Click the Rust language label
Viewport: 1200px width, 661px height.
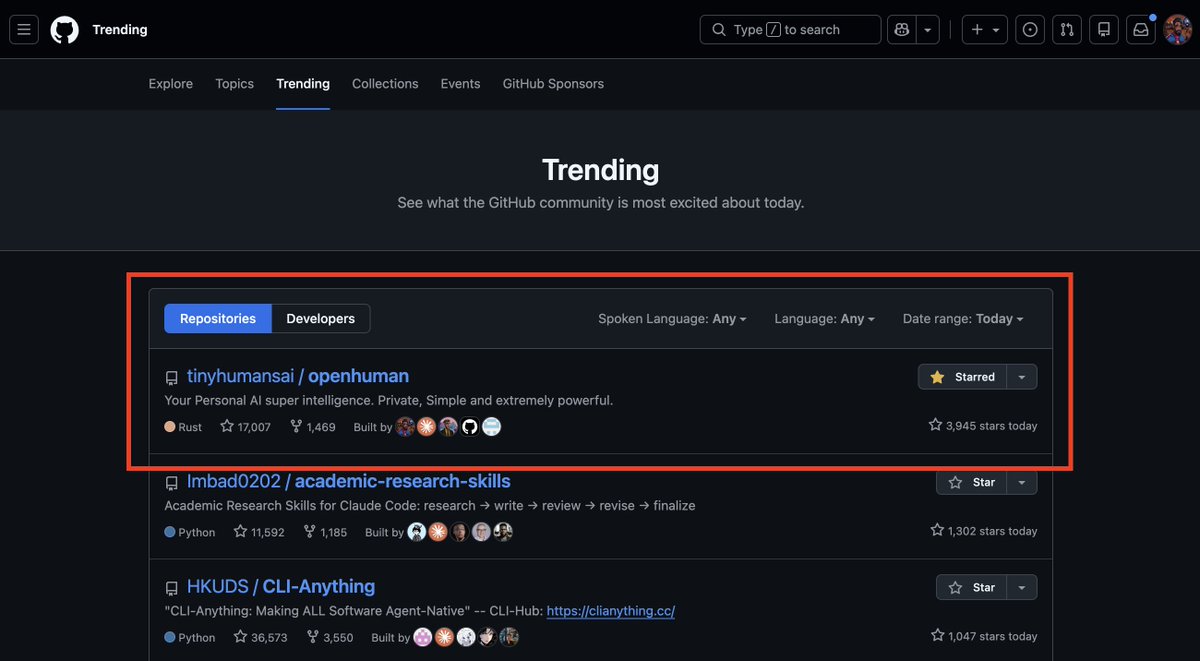[183, 427]
